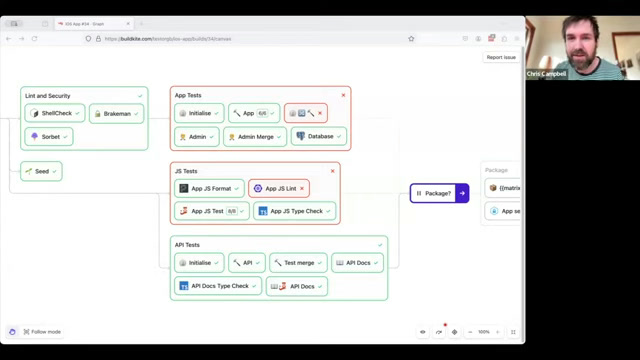Click the Package? unblock arrow button
Image resolution: width=640 pixels, height=360 pixels.
(x=462, y=193)
